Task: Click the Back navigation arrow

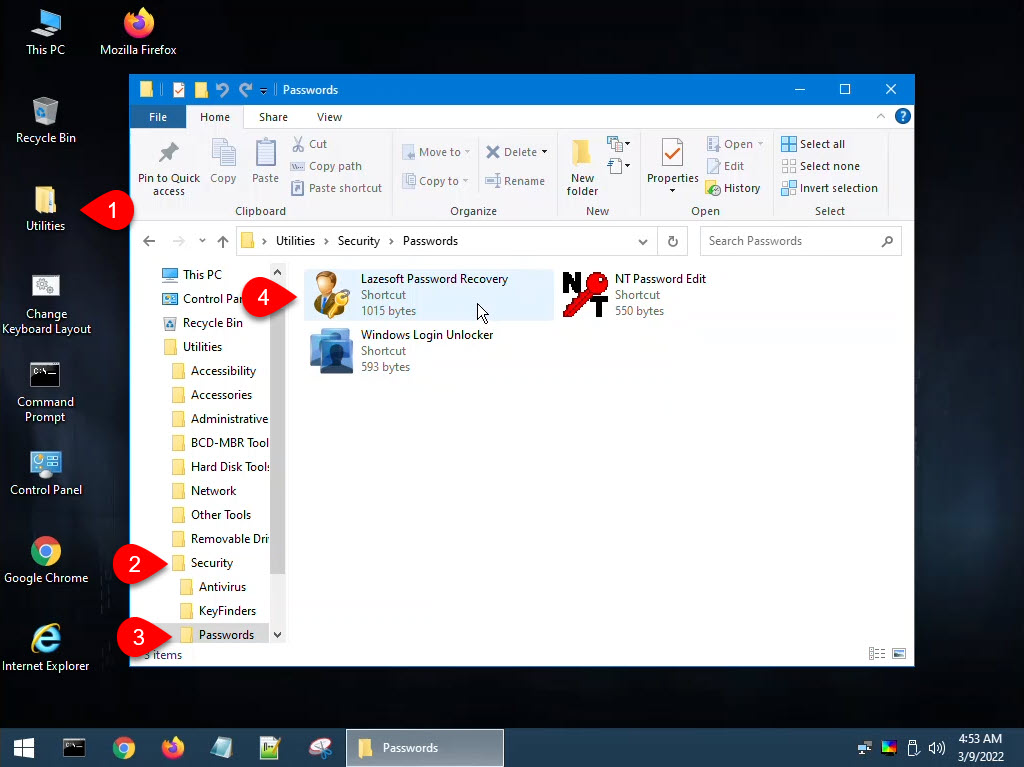Action: (x=149, y=241)
